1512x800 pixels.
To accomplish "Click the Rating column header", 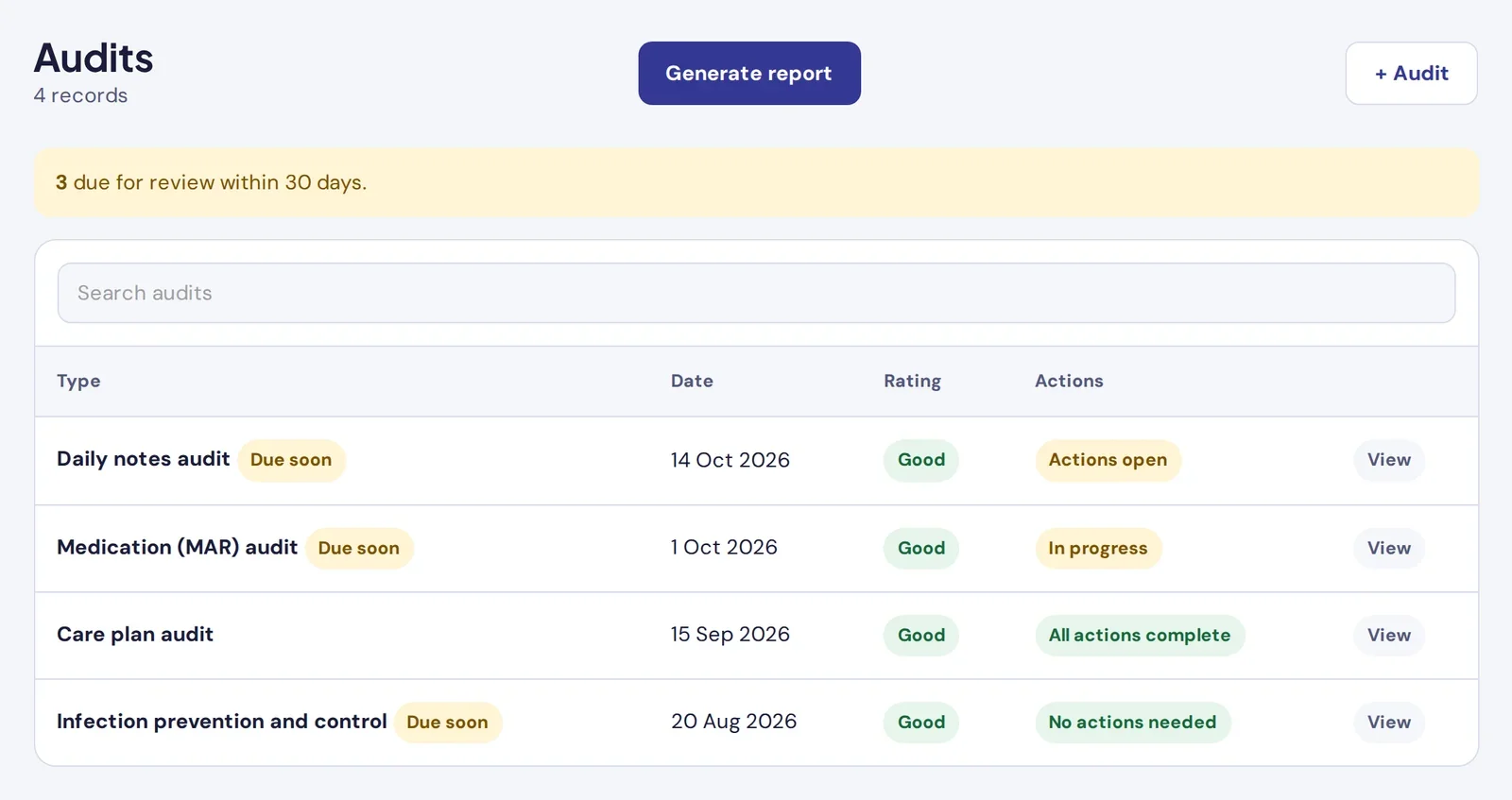I will tap(912, 381).
